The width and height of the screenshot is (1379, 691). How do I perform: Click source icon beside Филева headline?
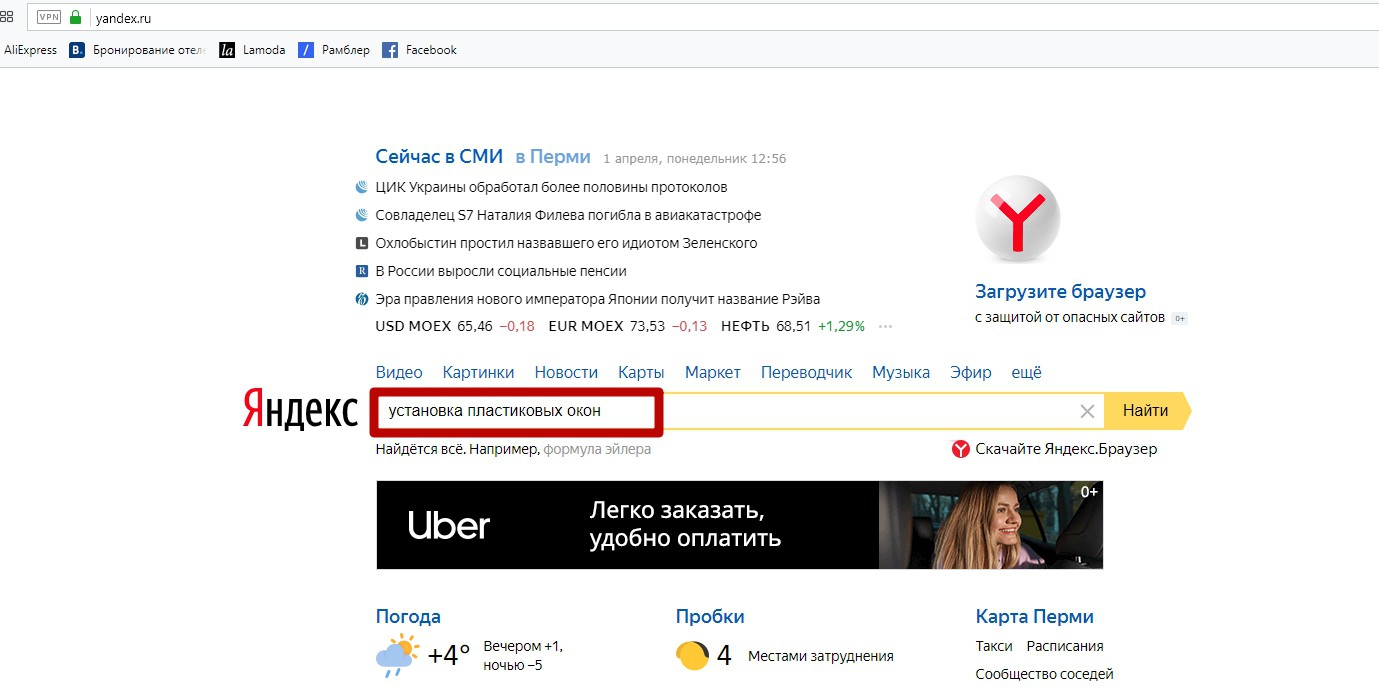coord(362,215)
